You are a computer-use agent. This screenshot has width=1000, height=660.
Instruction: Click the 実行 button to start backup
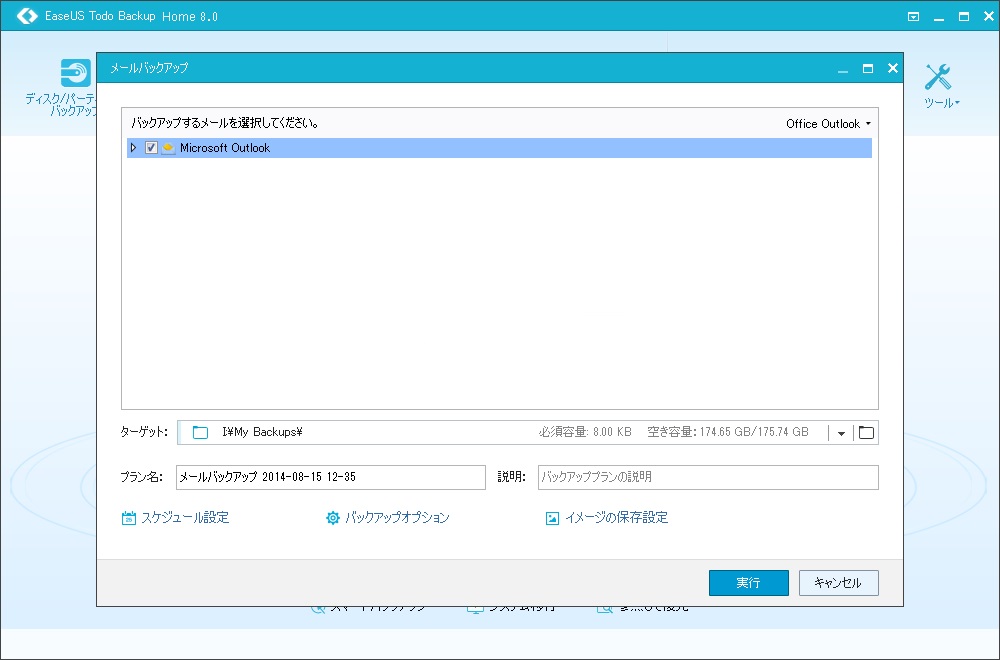pyautogui.click(x=749, y=583)
